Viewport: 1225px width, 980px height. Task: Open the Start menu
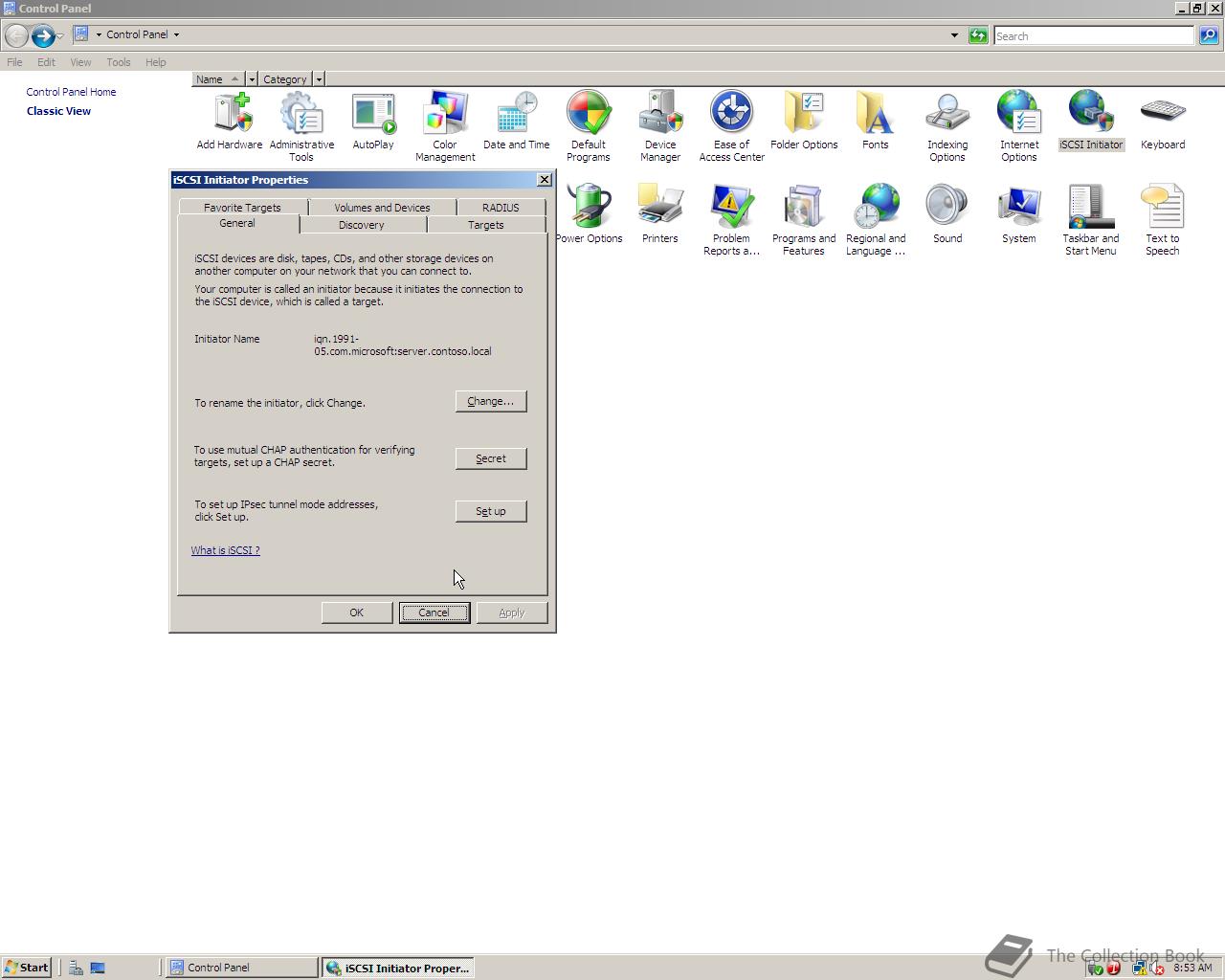26,968
